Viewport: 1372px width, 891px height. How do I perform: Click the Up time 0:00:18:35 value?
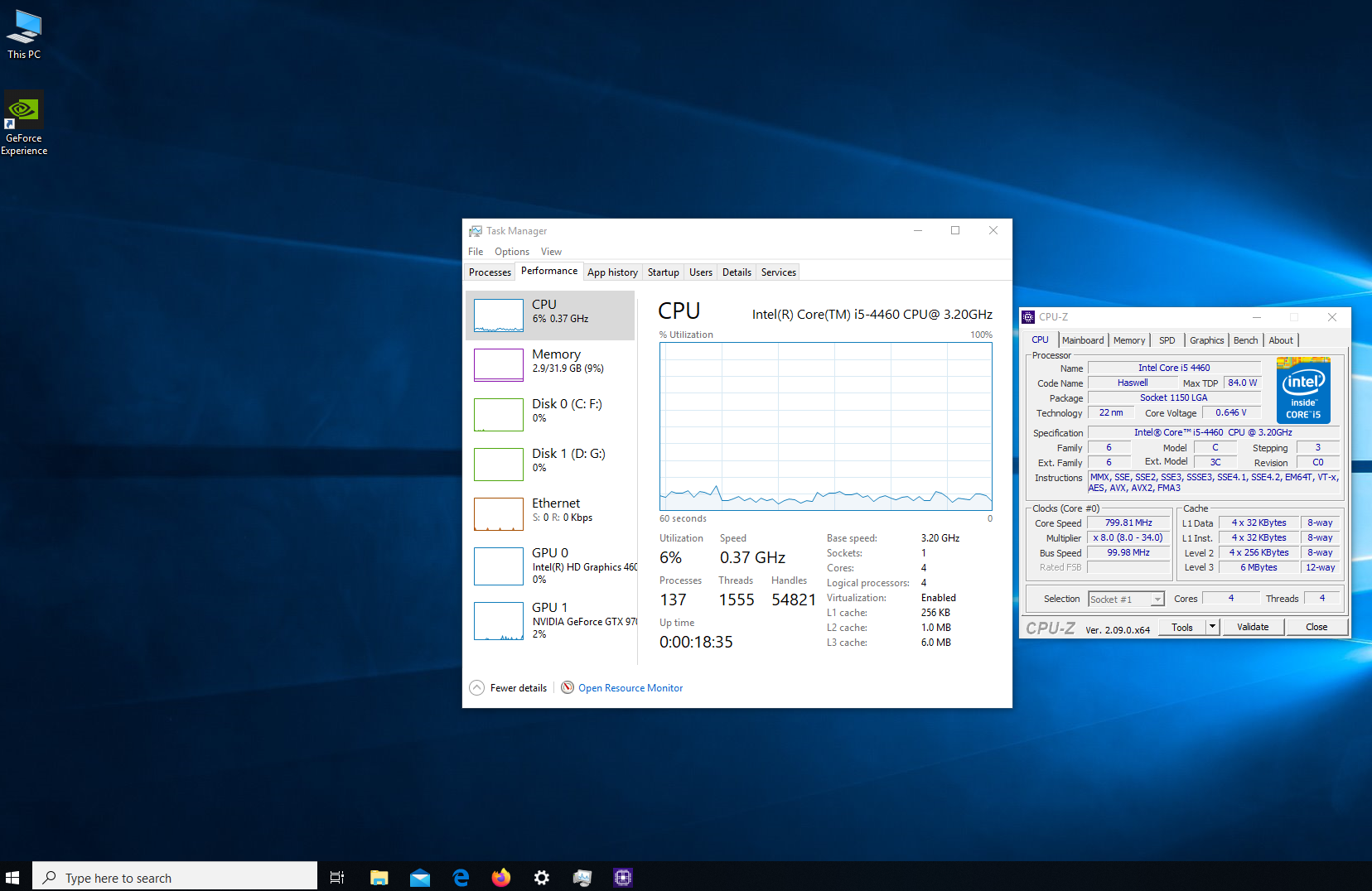coord(696,642)
